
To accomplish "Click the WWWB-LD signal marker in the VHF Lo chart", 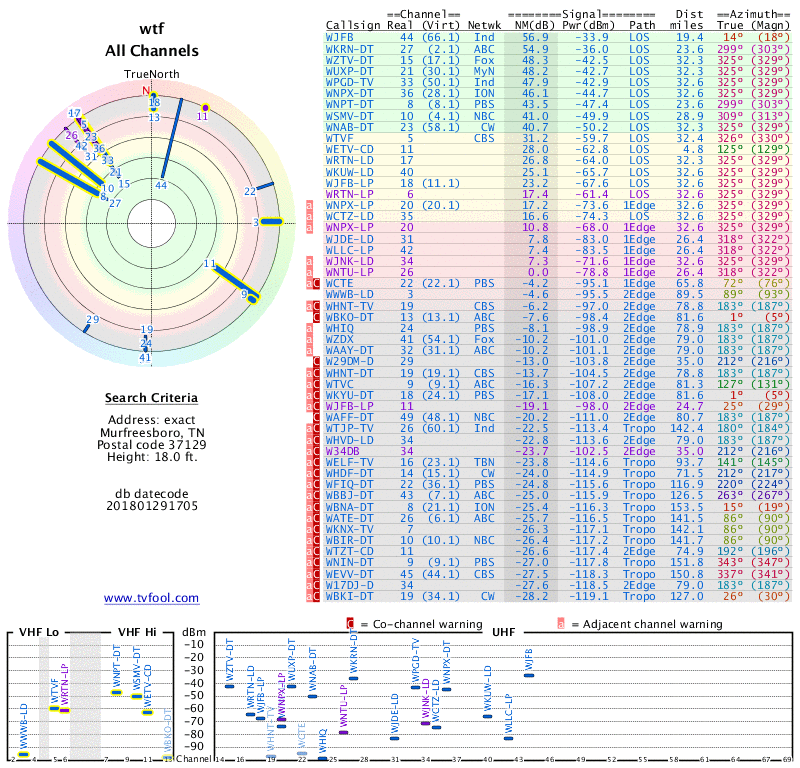I will [x=23, y=754].
